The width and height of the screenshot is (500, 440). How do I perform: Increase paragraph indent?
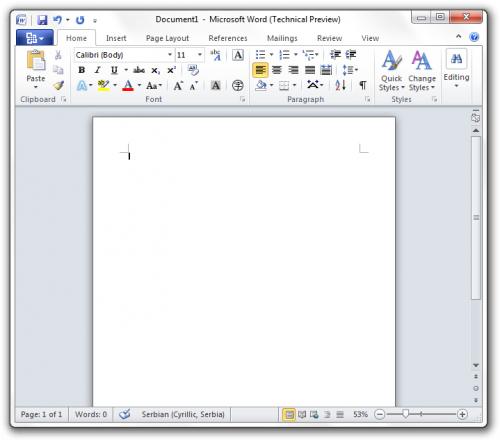pyautogui.click(x=351, y=54)
